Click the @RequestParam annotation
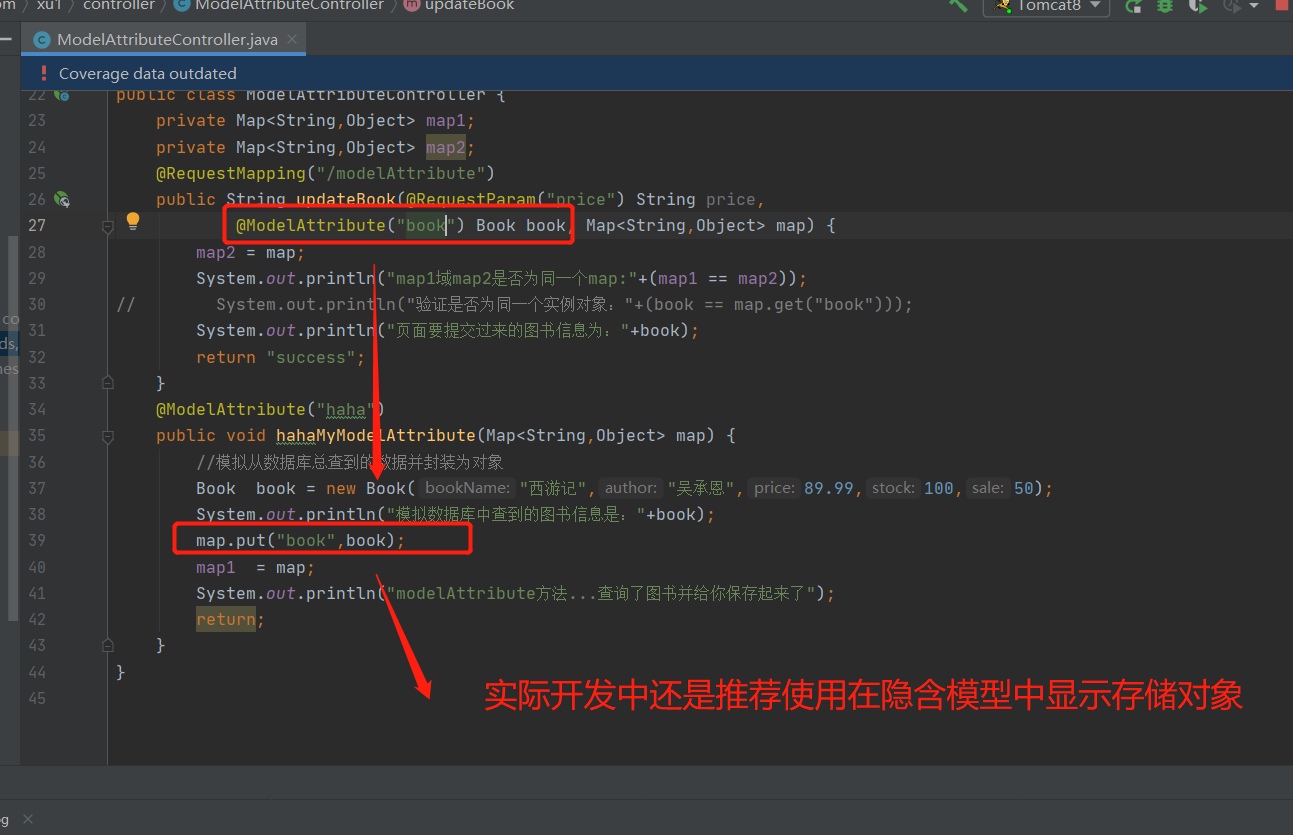 (x=470, y=199)
